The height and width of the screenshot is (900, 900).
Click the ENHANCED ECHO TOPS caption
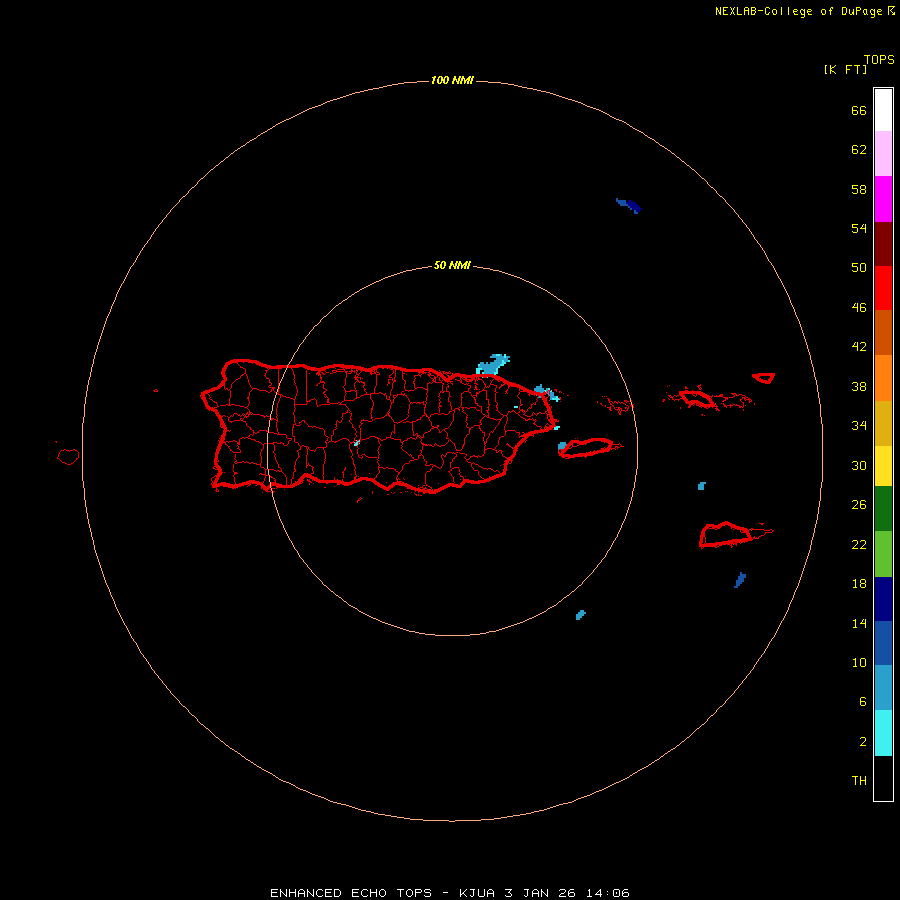coord(351,893)
